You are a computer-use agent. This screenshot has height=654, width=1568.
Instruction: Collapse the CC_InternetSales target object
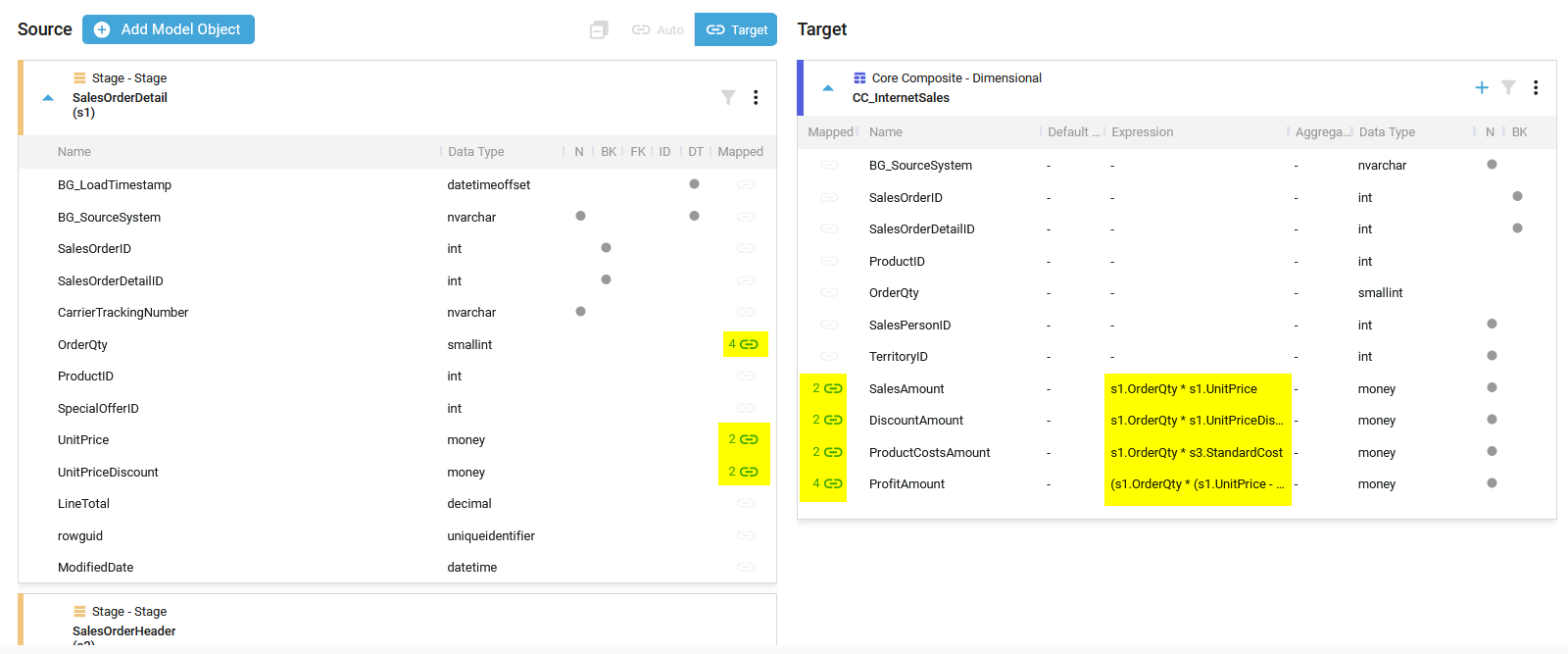click(828, 88)
